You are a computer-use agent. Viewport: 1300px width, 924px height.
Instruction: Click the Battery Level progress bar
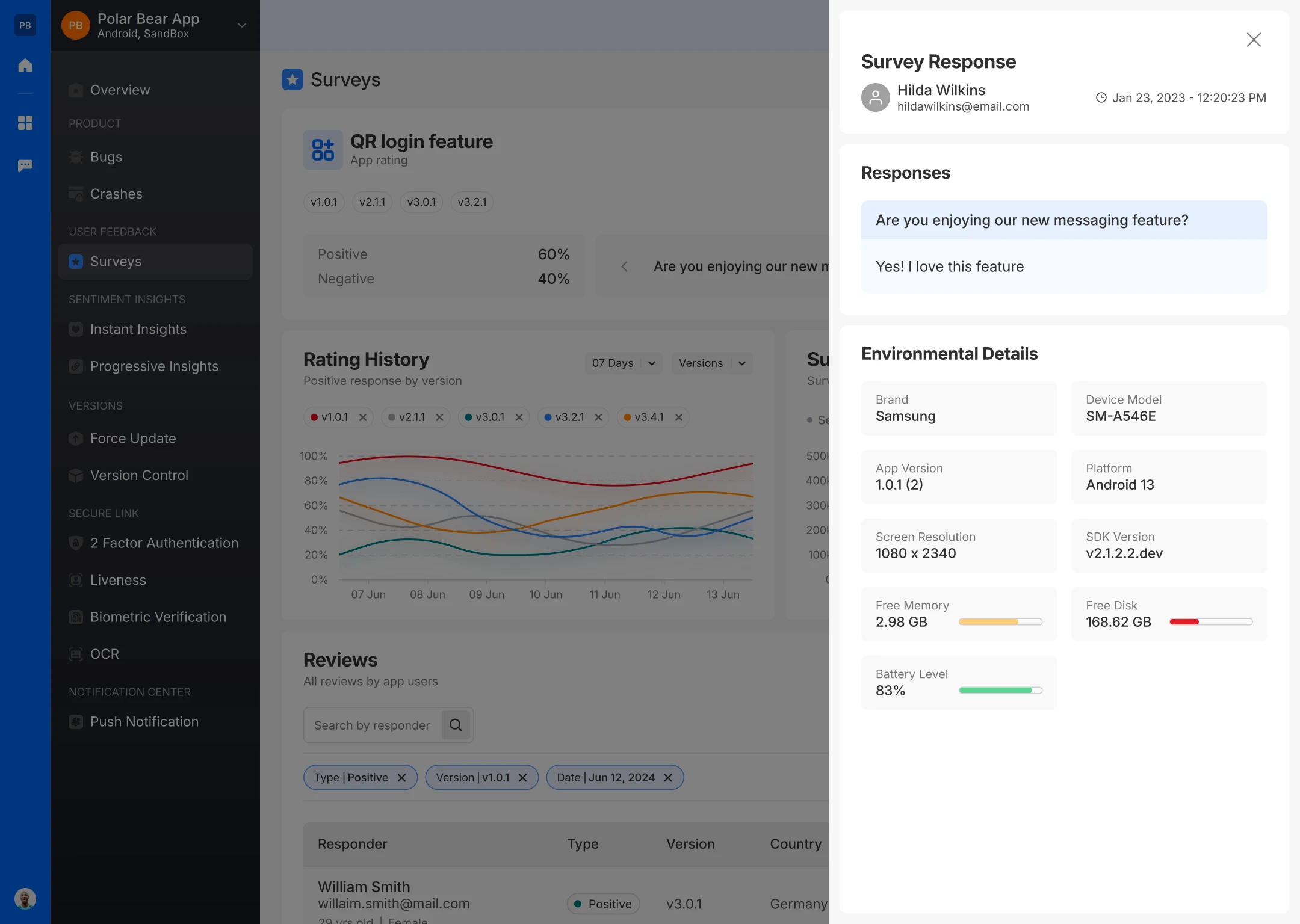point(1000,691)
